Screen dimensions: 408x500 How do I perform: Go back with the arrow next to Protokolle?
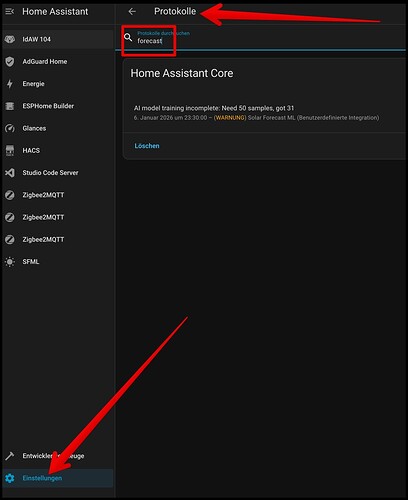(x=132, y=12)
